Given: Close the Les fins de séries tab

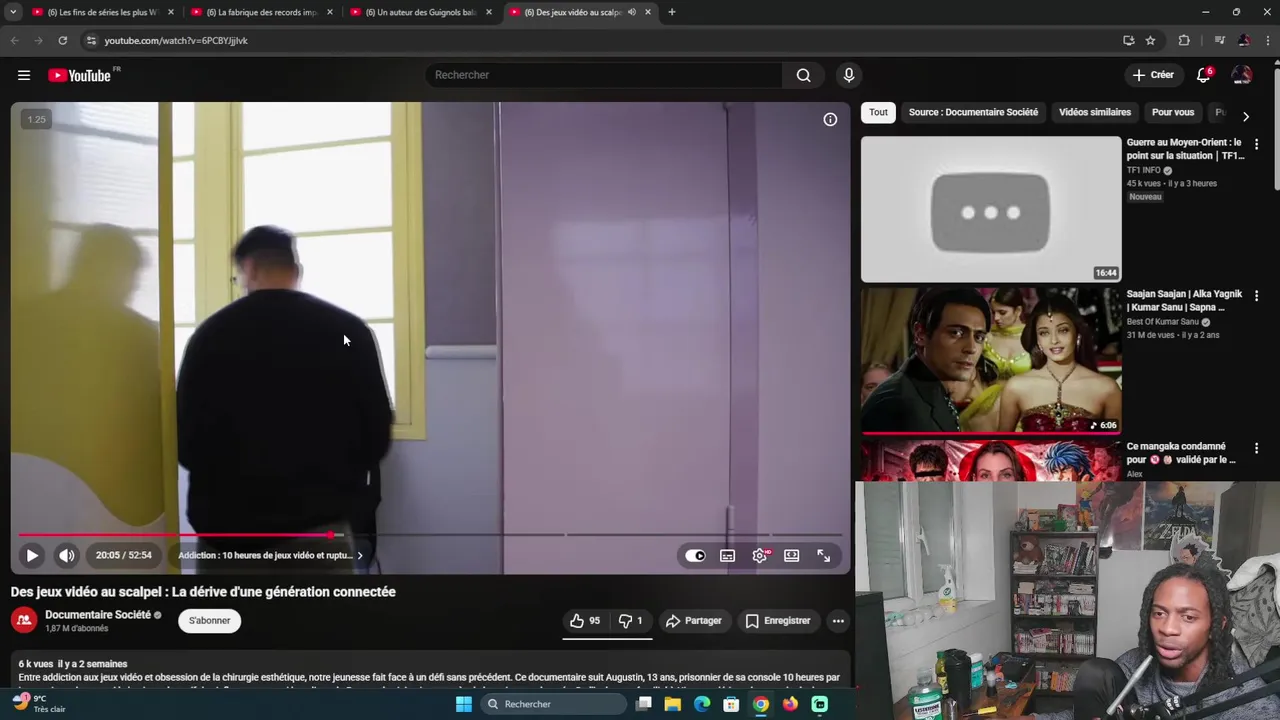Looking at the screenshot, I should pos(171,12).
